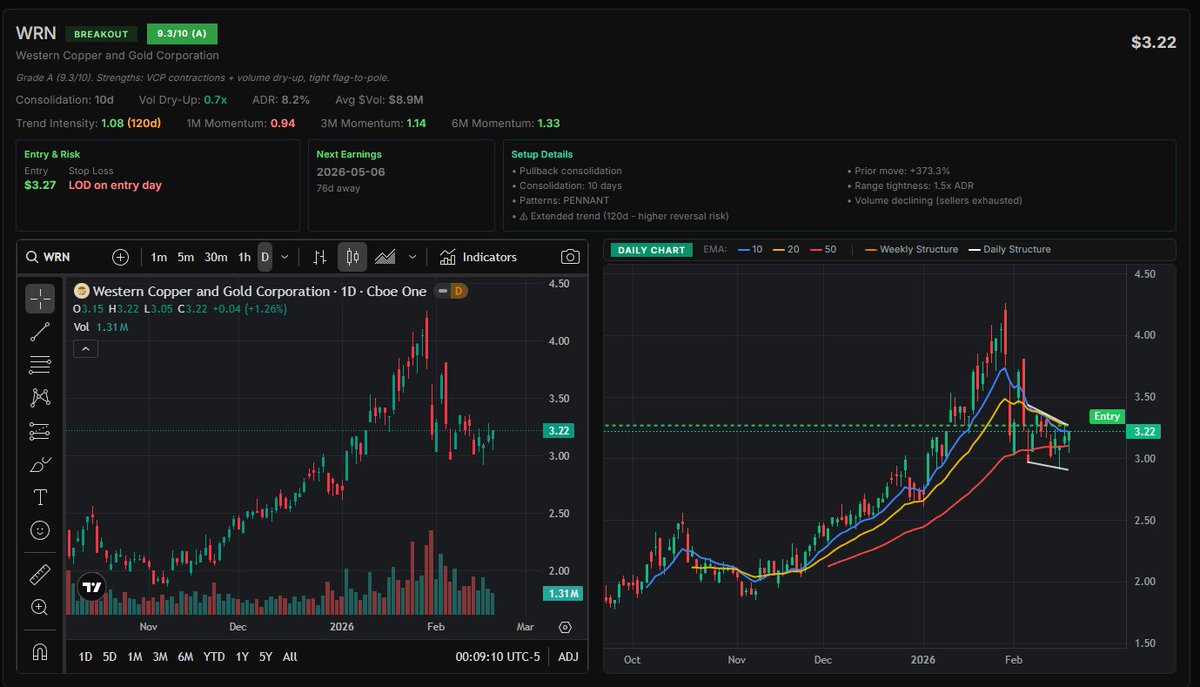Screen dimensions: 1200x687
Task: Click the WRN ticker heading
Action: (36, 33)
